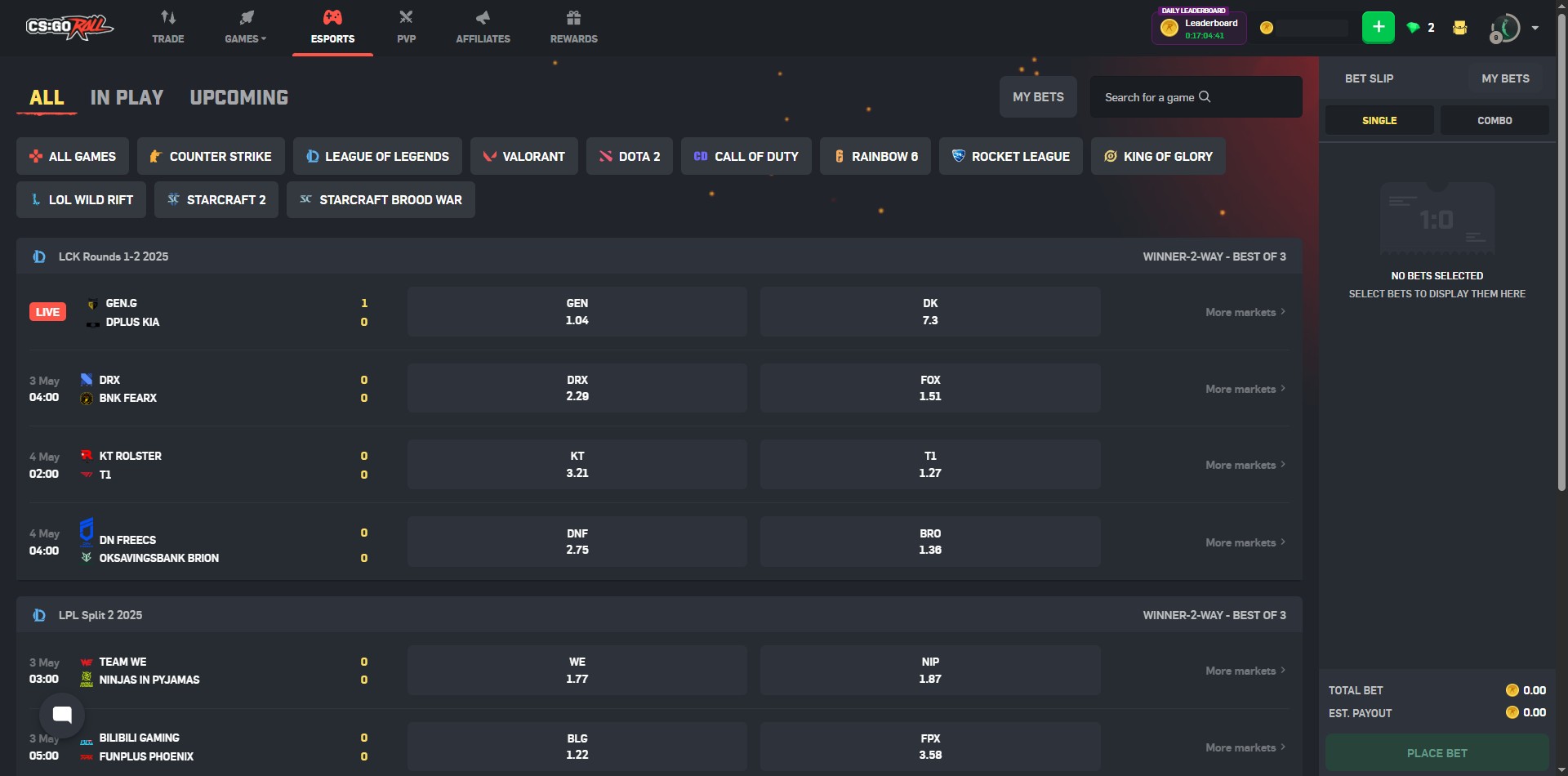Select BLG odds 1.22
This screenshot has height=776, width=1568.
[577, 747]
